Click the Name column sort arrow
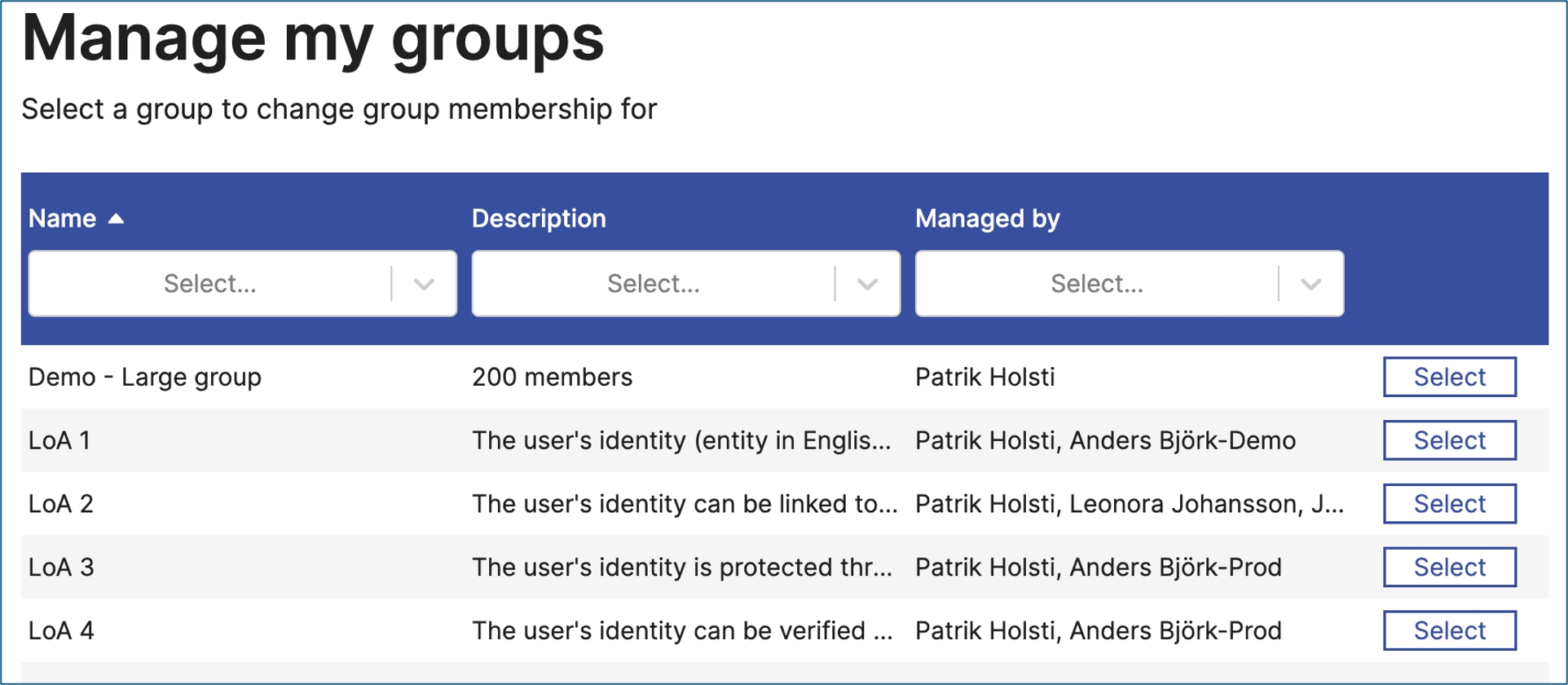The height and width of the screenshot is (685, 1568). 116,219
